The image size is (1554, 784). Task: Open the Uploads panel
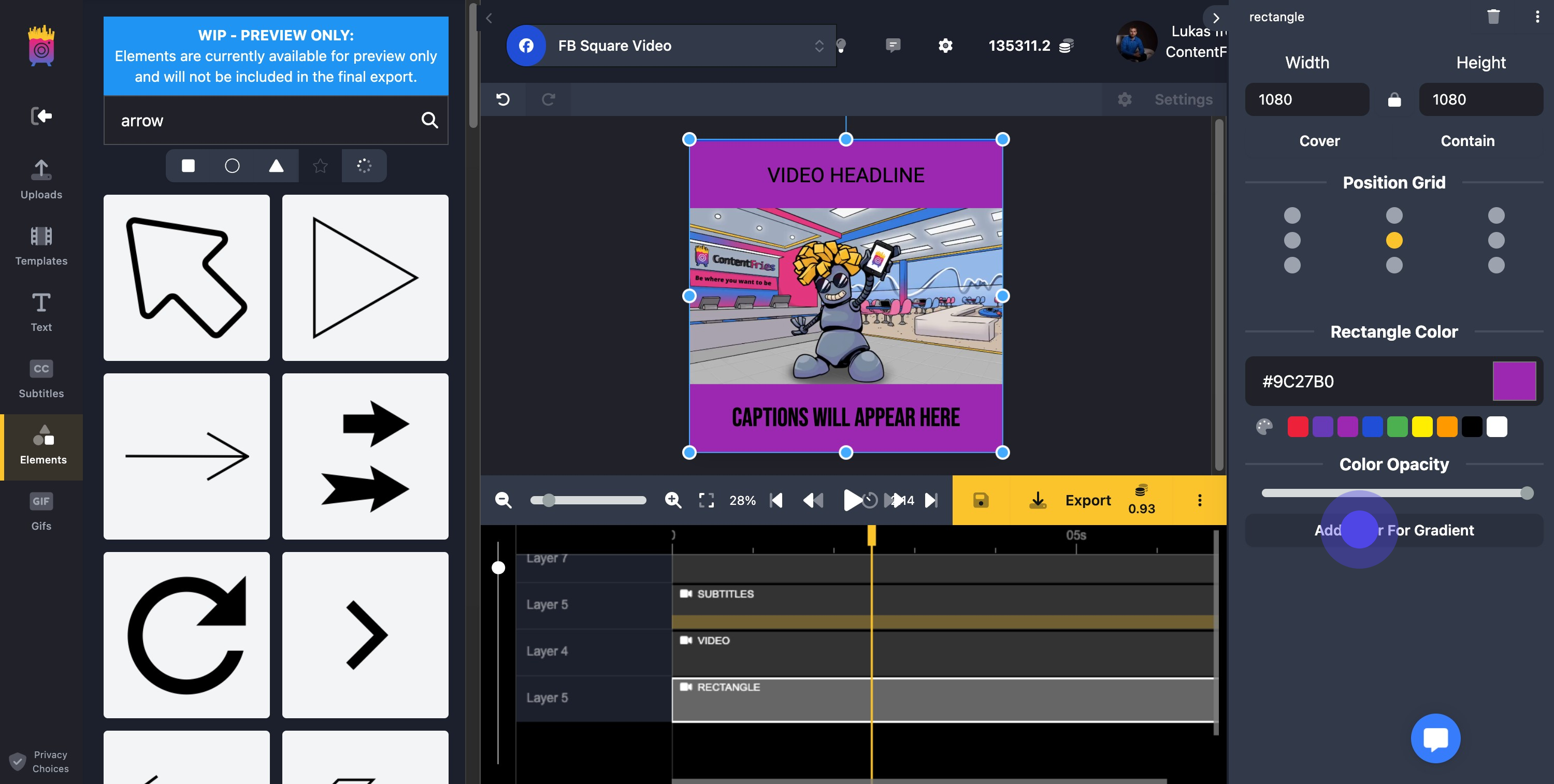pyautogui.click(x=40, y=179)
